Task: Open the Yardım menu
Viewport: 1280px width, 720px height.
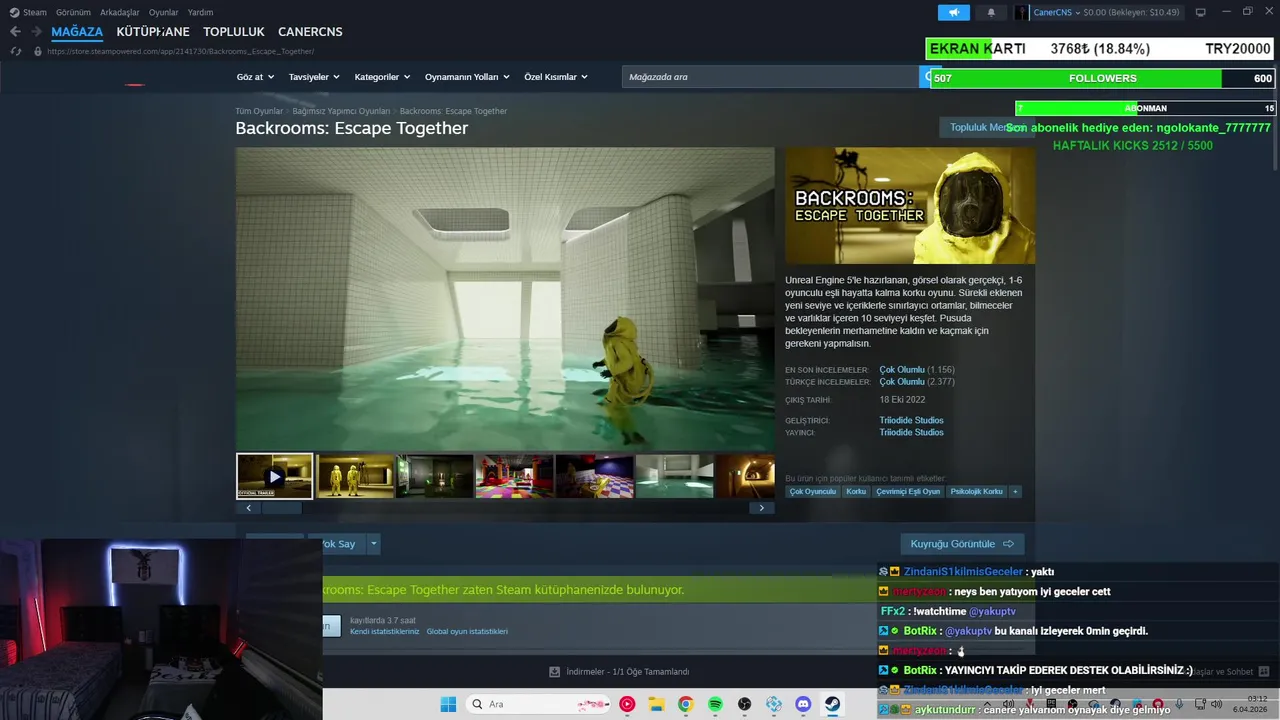Action: tap(200, 12)
